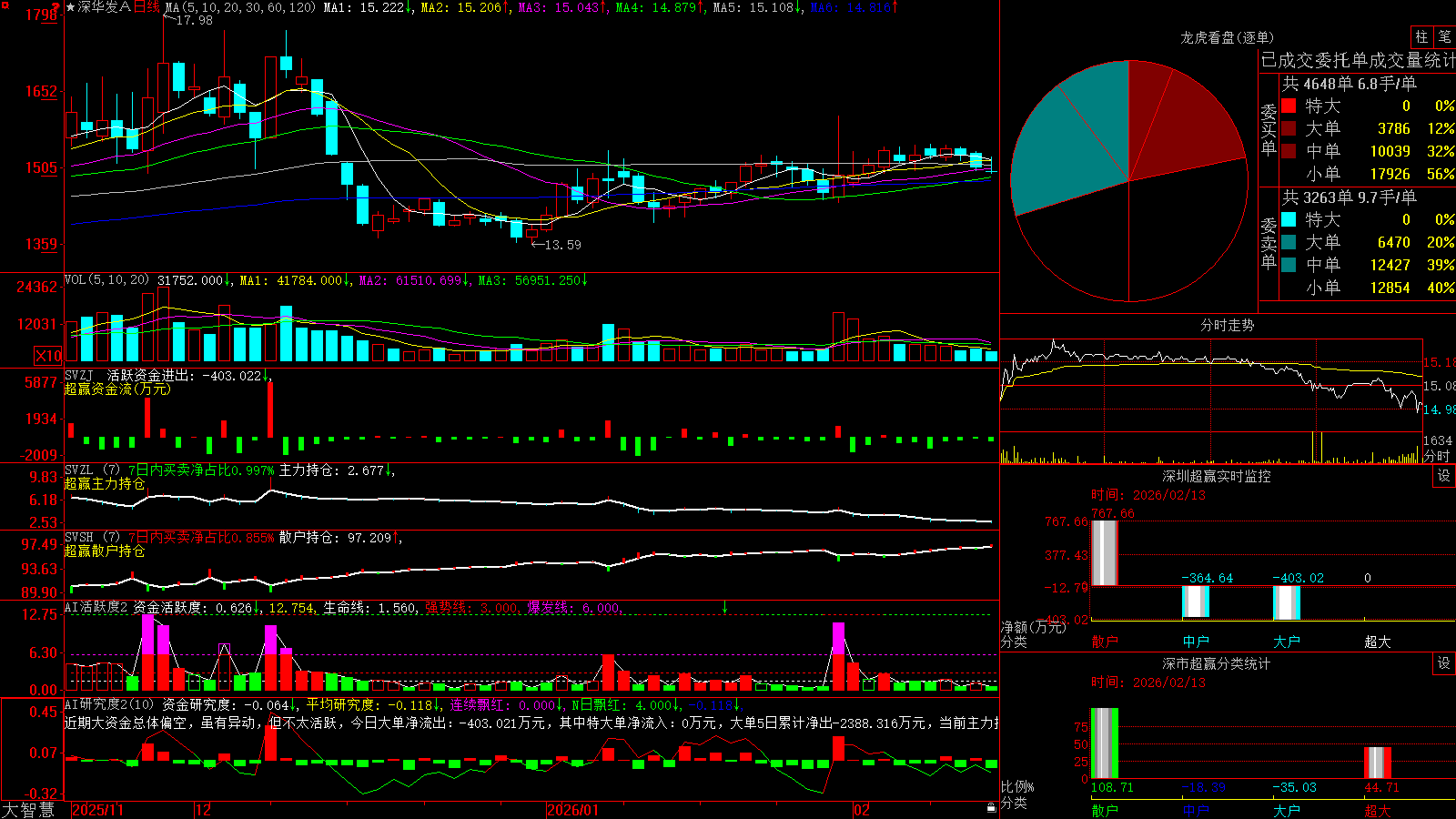The width and height of the screenshot is (1456, 819).
Task: Click the 02 month marker on time axis
Action: click(862, 810)
